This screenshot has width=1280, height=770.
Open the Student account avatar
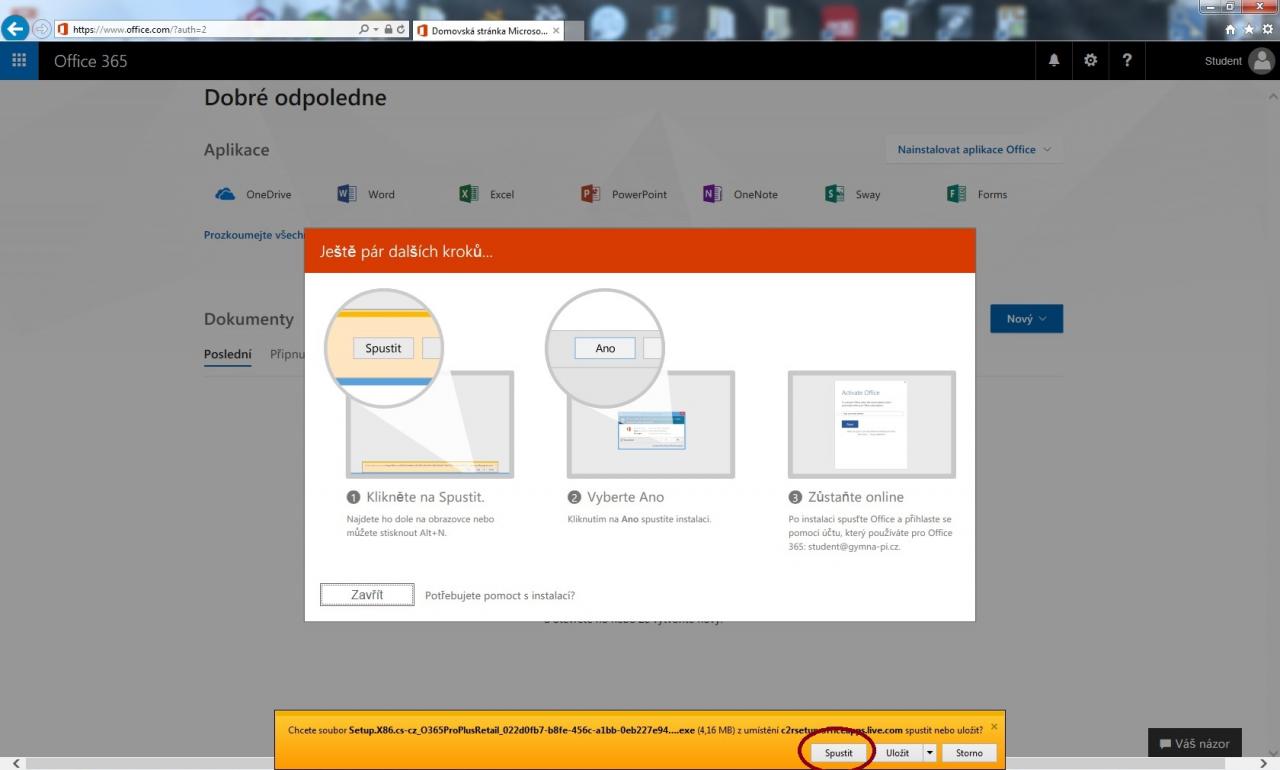pos(1261,61)
